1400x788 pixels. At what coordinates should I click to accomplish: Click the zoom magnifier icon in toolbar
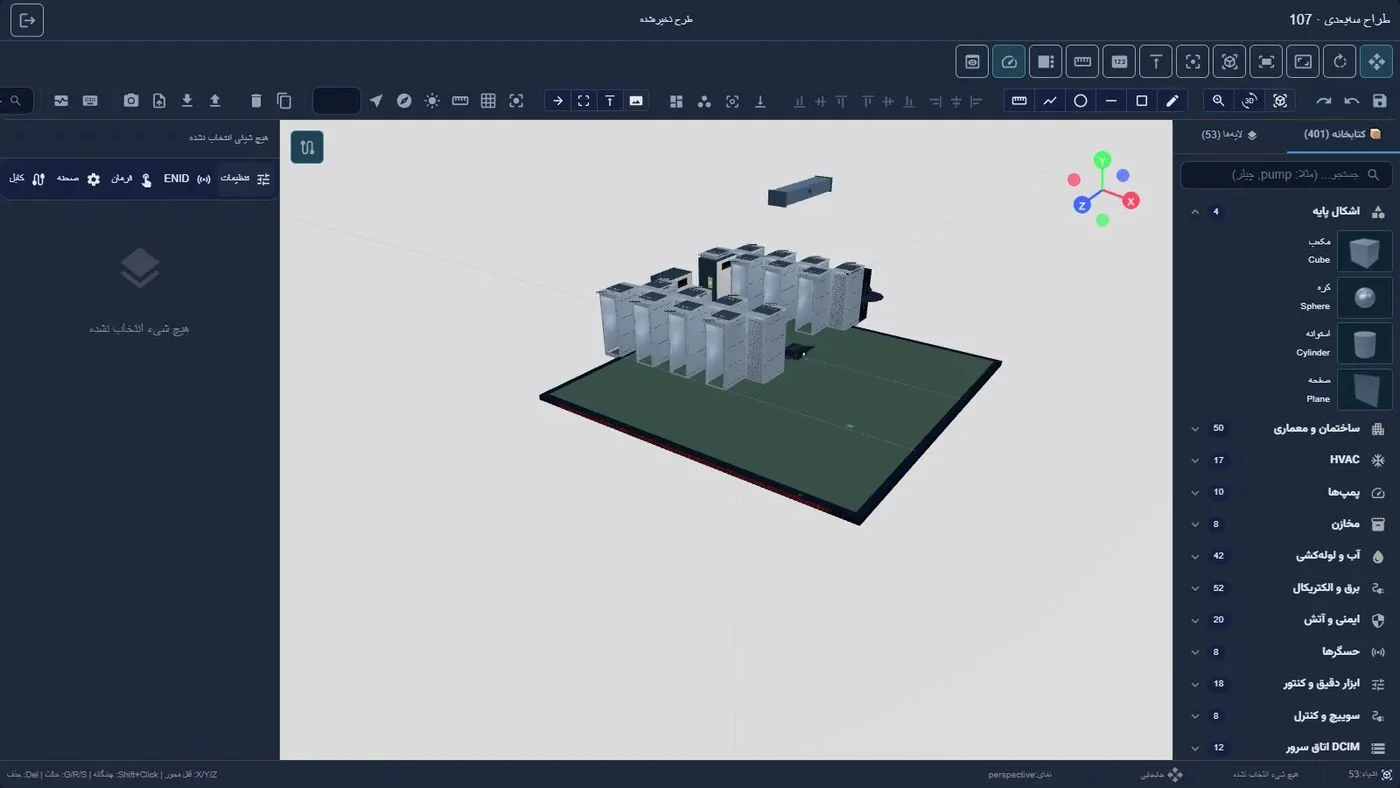click(x=1218, y=101)
